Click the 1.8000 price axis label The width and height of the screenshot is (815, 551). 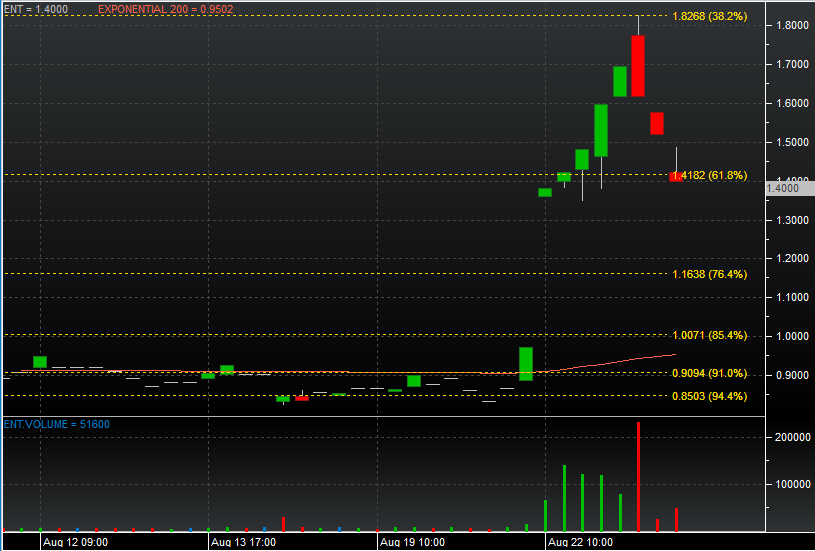[792, 25]
